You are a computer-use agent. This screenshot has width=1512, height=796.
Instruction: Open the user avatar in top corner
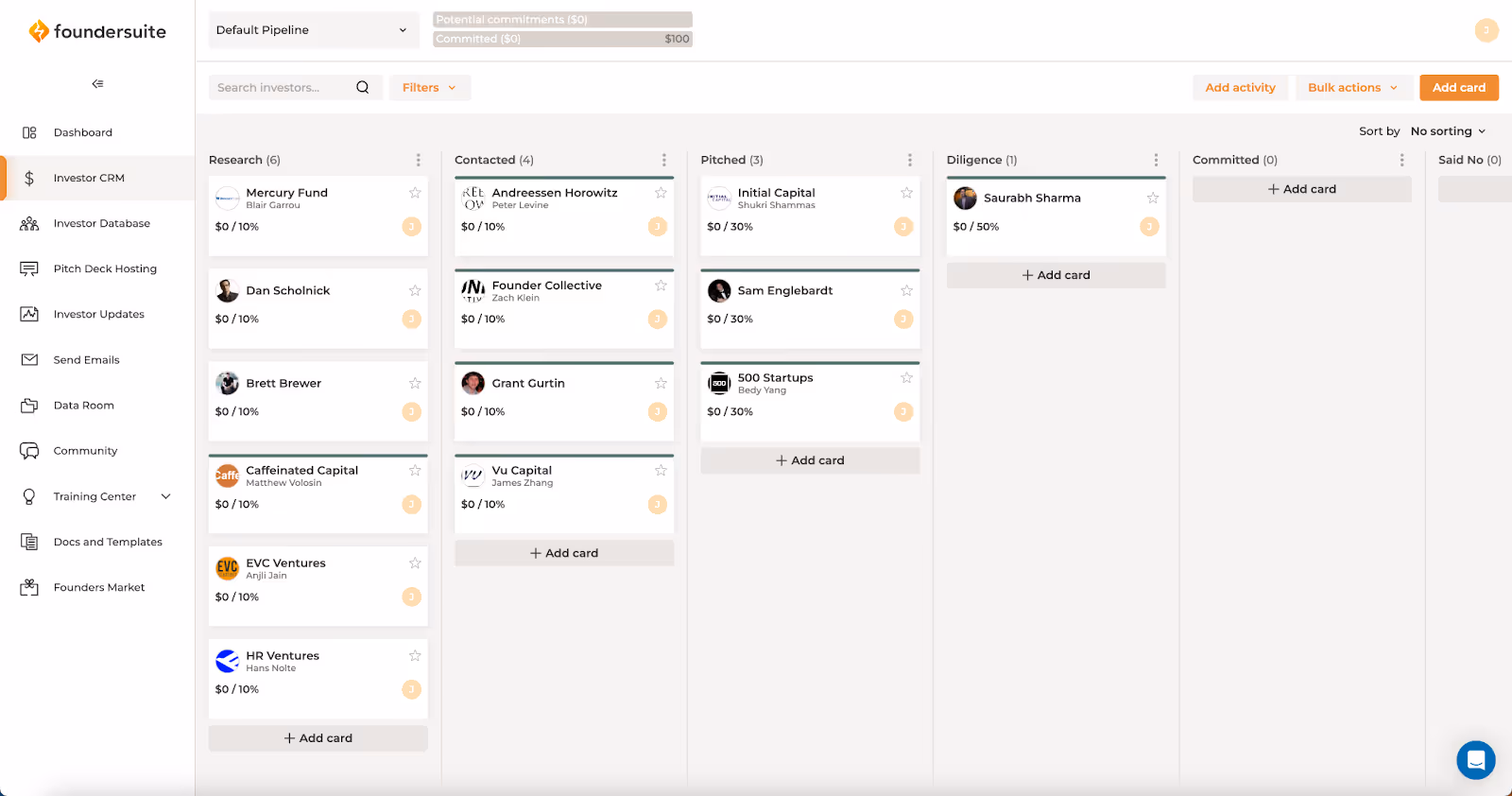tap(1486, 30)
